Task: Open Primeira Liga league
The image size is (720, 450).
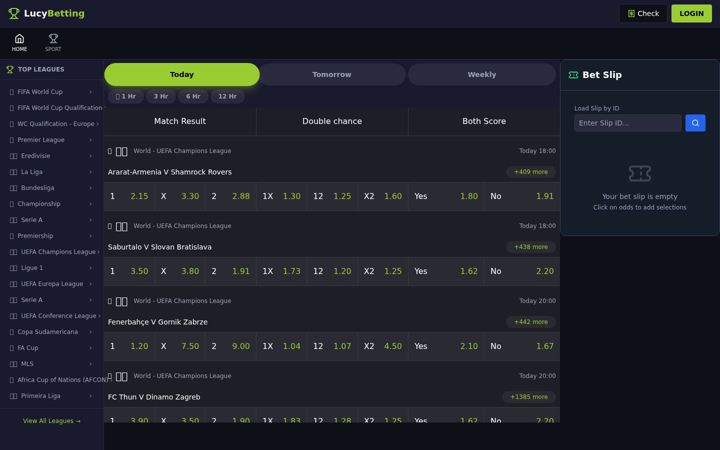Action: pyautogui.click(x=51, y=396)
